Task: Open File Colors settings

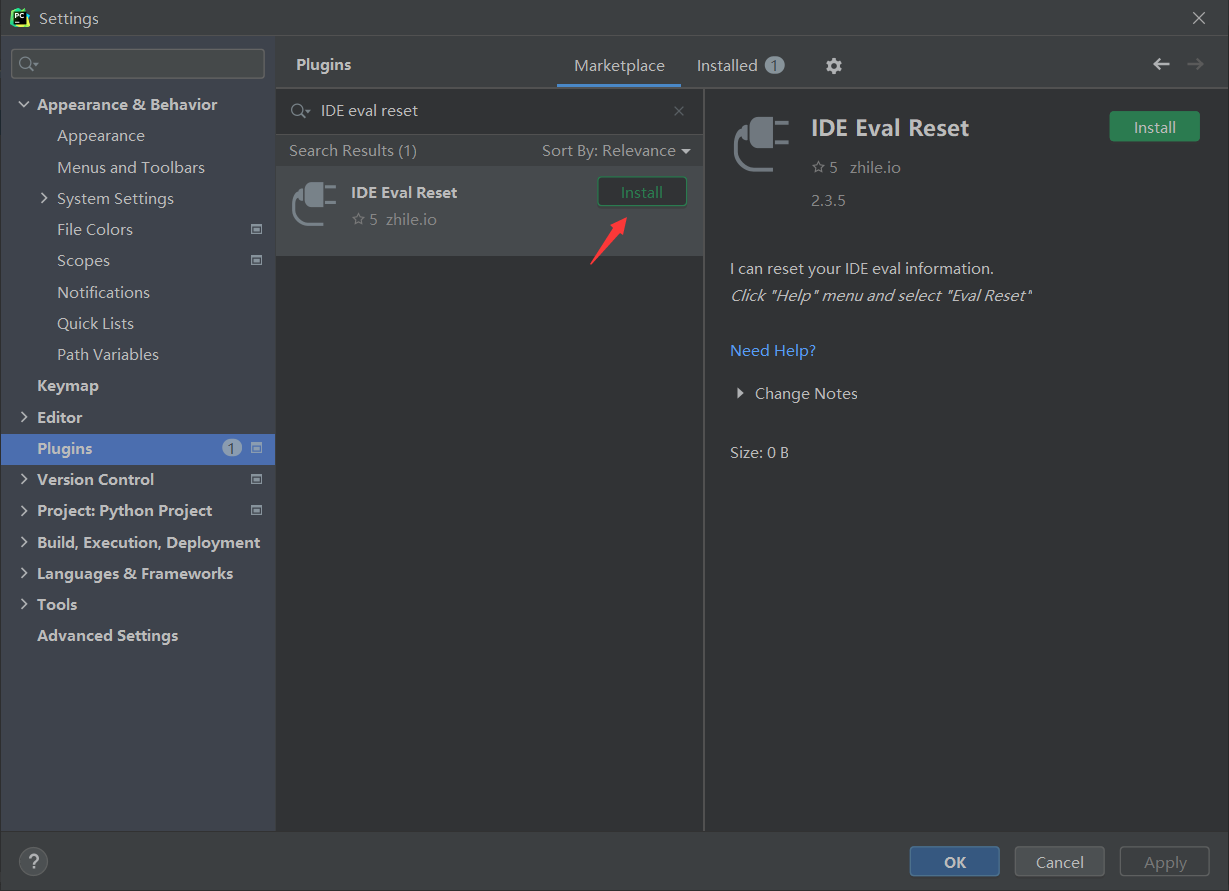Action: [95, 230]
